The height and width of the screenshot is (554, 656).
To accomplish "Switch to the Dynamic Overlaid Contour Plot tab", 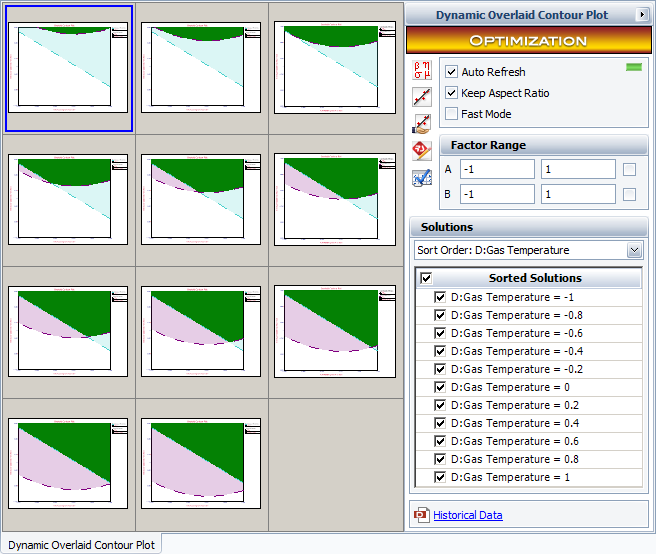I will click(82, 544).
